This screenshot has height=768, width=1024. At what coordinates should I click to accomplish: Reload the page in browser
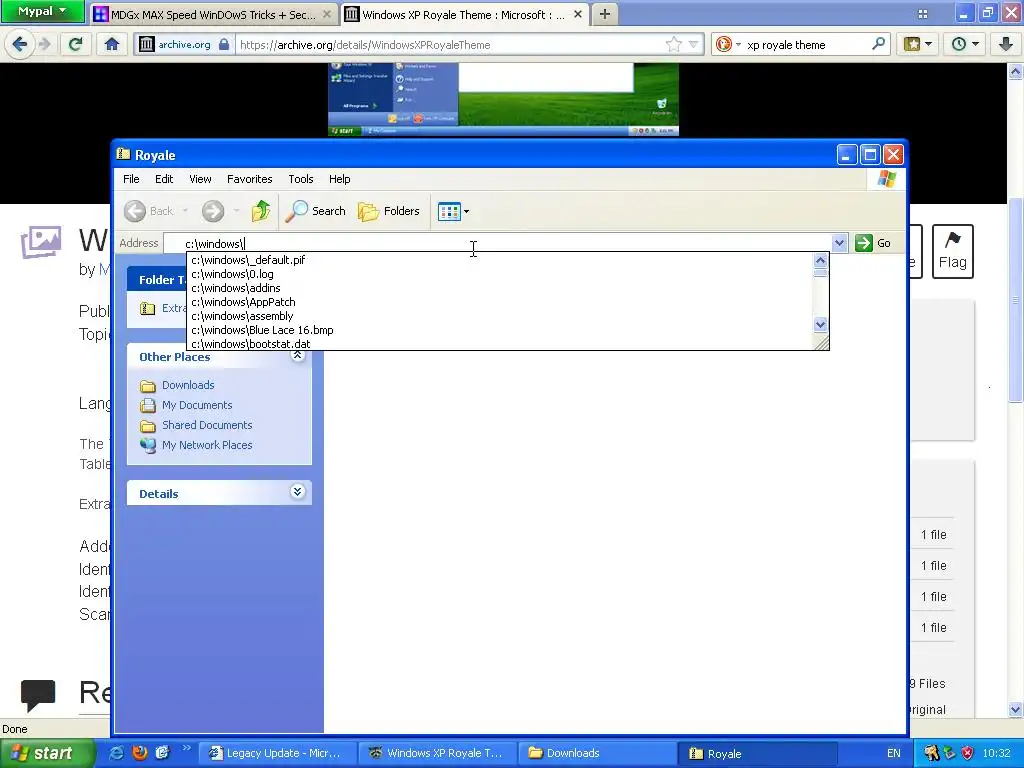coord(75,44)
